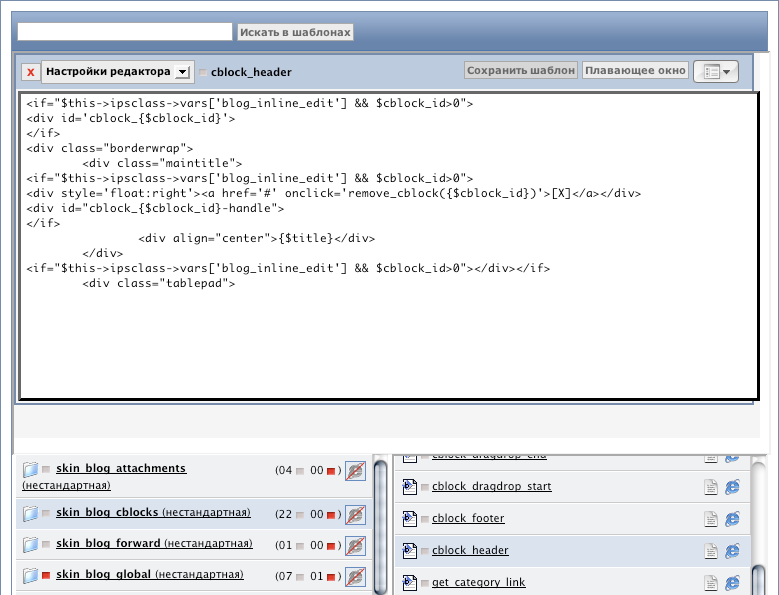The height and width of the screenshot is (595, 779).
Task: Open the skin_blog_cblocks folder icon
Action: pos(30,513)
